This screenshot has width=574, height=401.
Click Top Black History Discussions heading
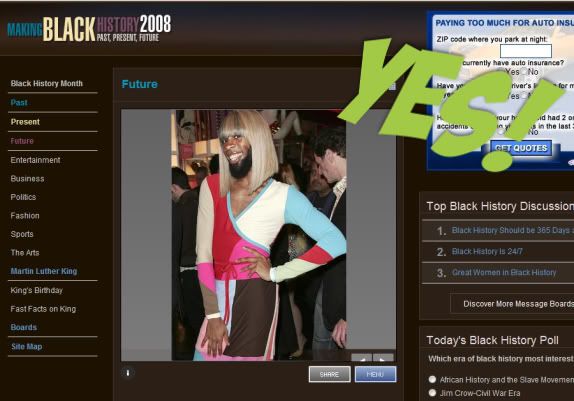[x=500, y=206]
